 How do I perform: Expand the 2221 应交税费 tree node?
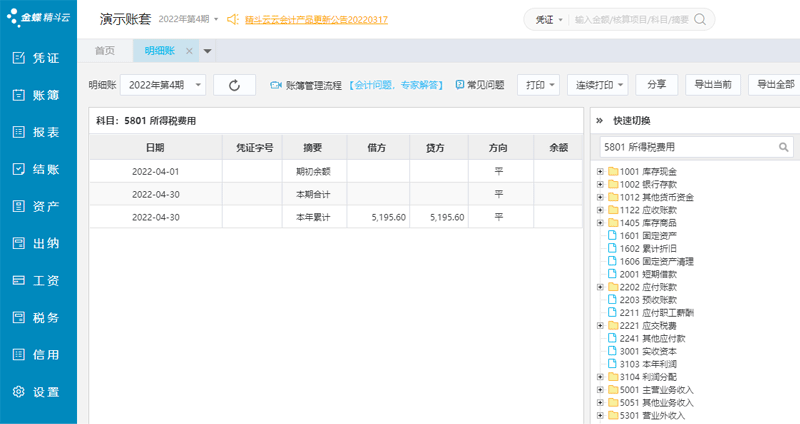[600, 325]
